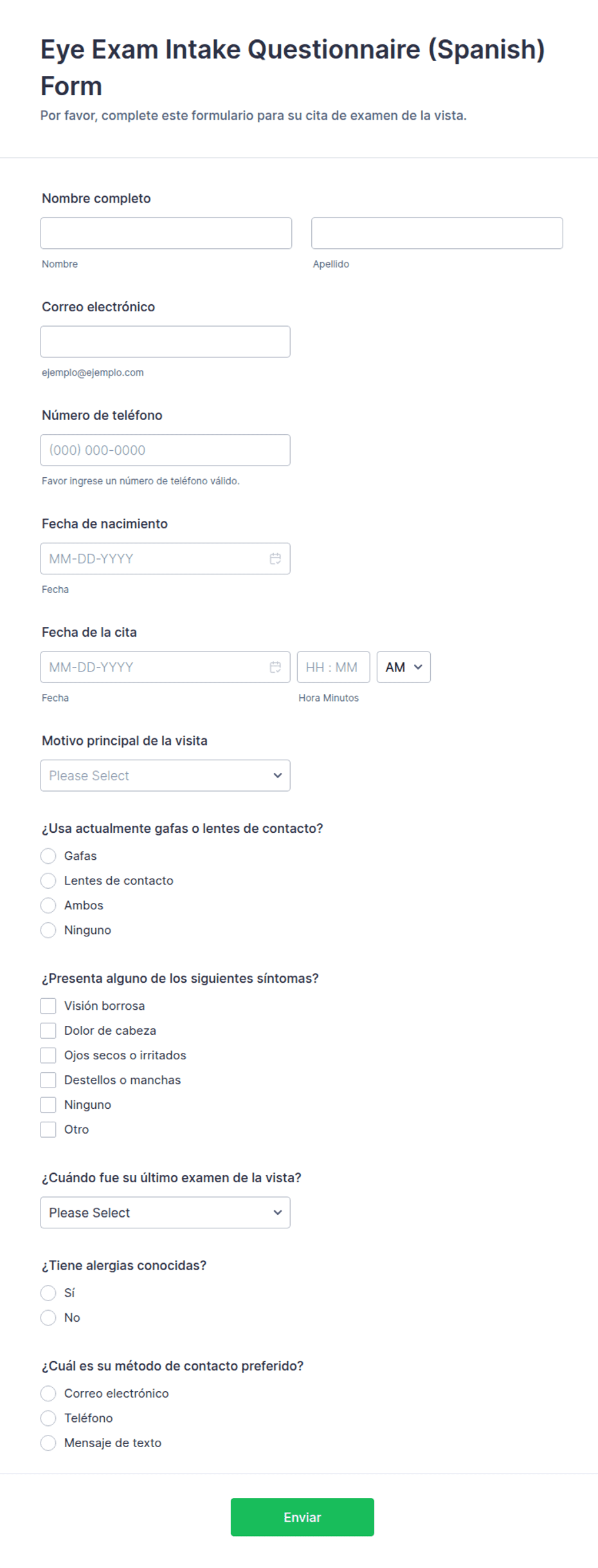Viewport: 598px width, 1568px height.
Task: Check the Visión borrosa checkbox
Action: point(48,1005)
